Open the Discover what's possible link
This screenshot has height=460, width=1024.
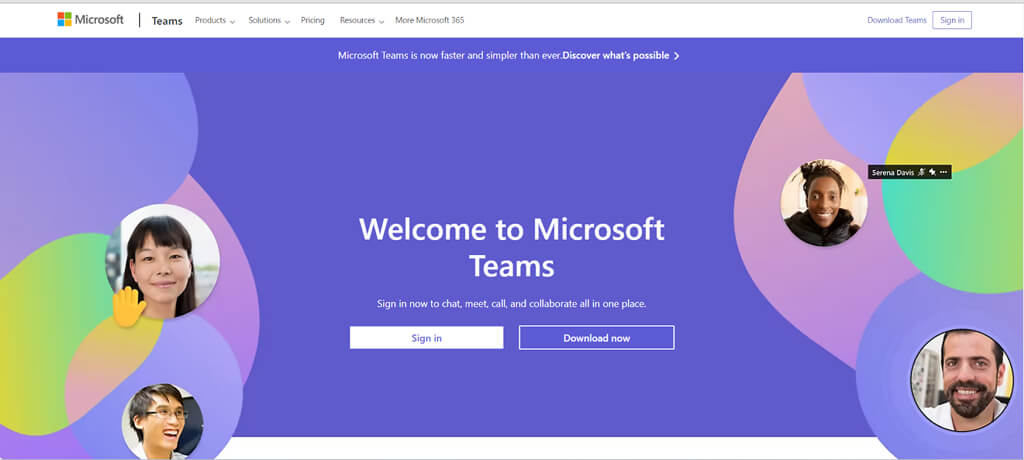click(616, 56)
